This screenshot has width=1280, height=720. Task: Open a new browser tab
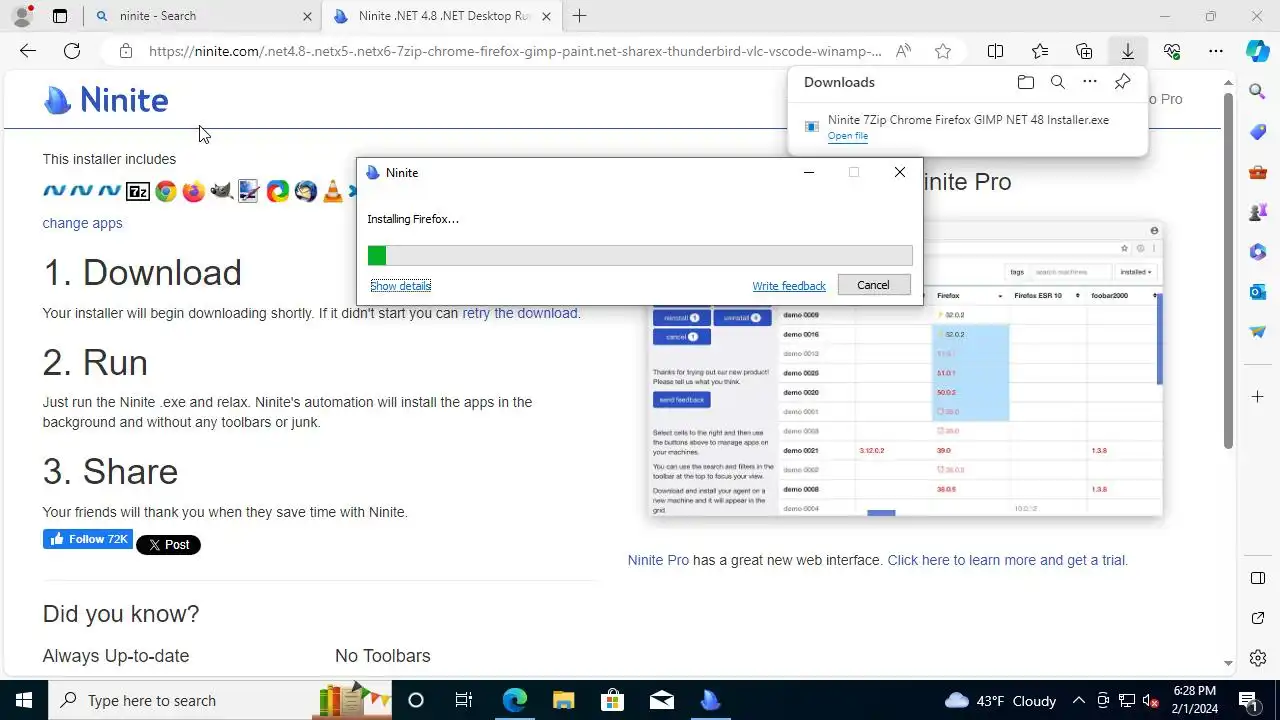pos(579,16)
